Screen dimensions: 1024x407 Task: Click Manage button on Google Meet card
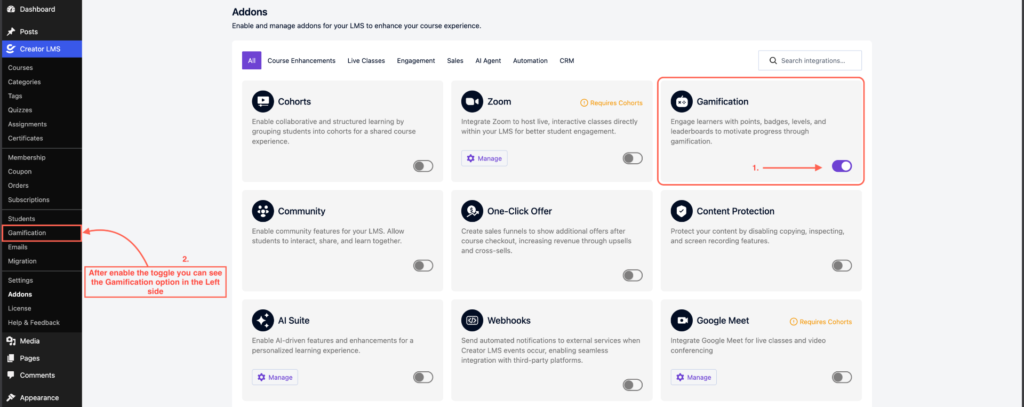pyautogui.click(x=694, y=377)
